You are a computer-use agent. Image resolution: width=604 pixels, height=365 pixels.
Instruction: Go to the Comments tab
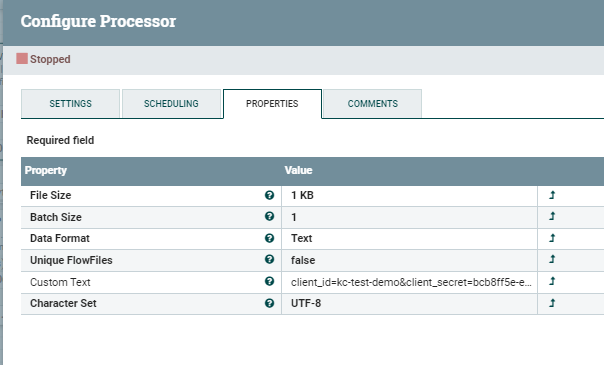click(x=372, y=104)
